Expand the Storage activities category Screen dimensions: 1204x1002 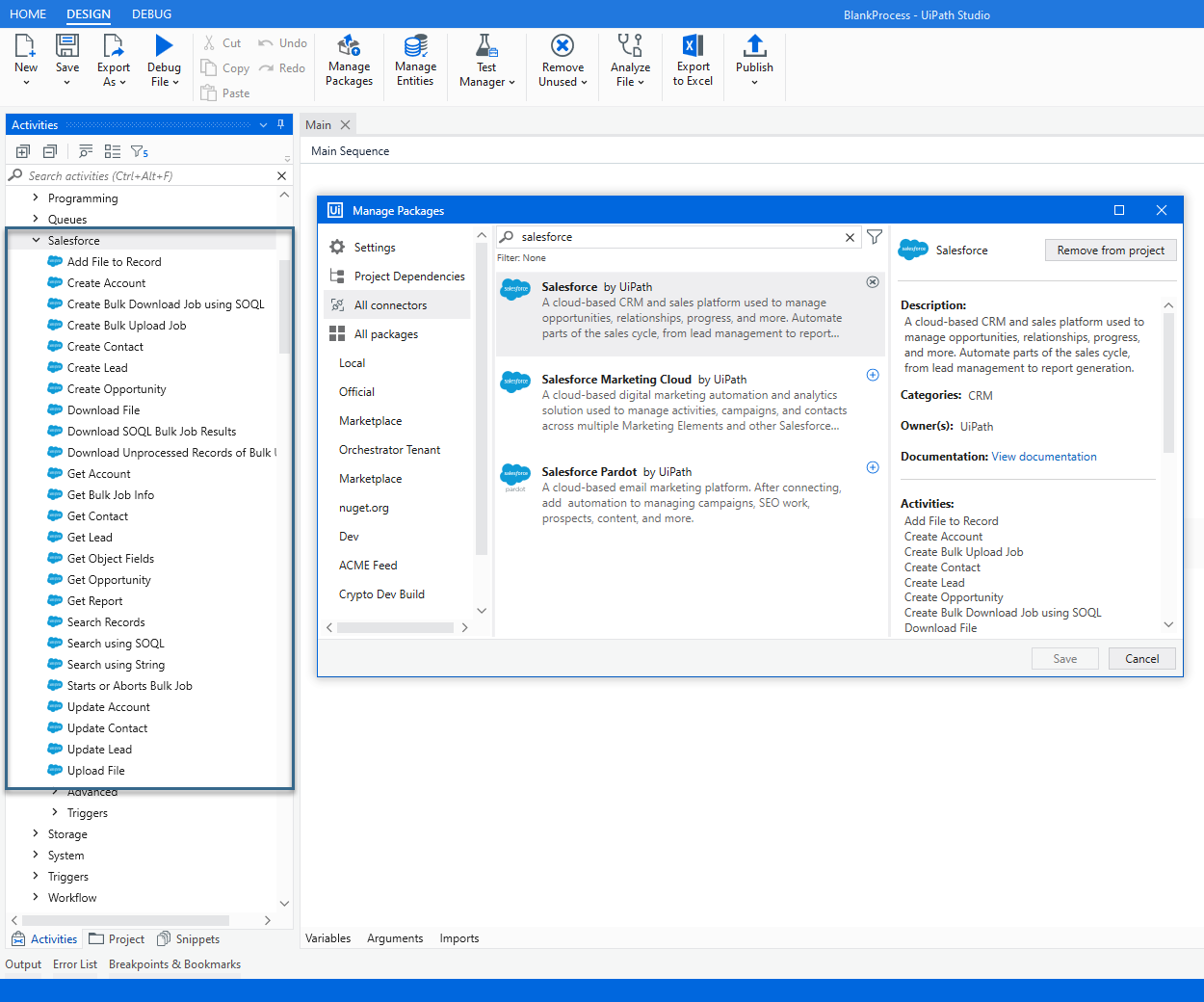click(x=37, y=834)
